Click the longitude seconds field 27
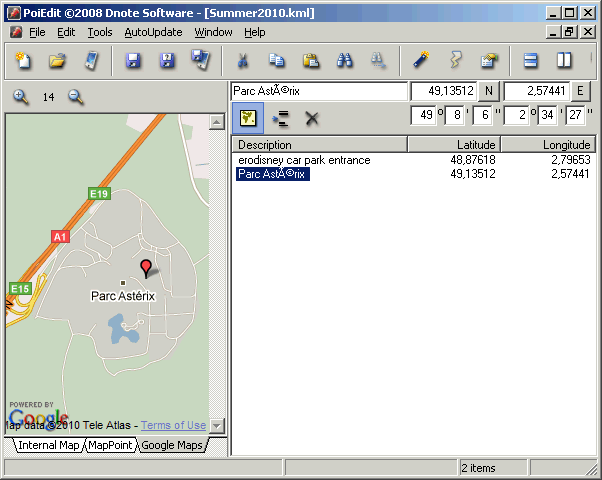This screenshot has width=602, height=480. (575, 115)
